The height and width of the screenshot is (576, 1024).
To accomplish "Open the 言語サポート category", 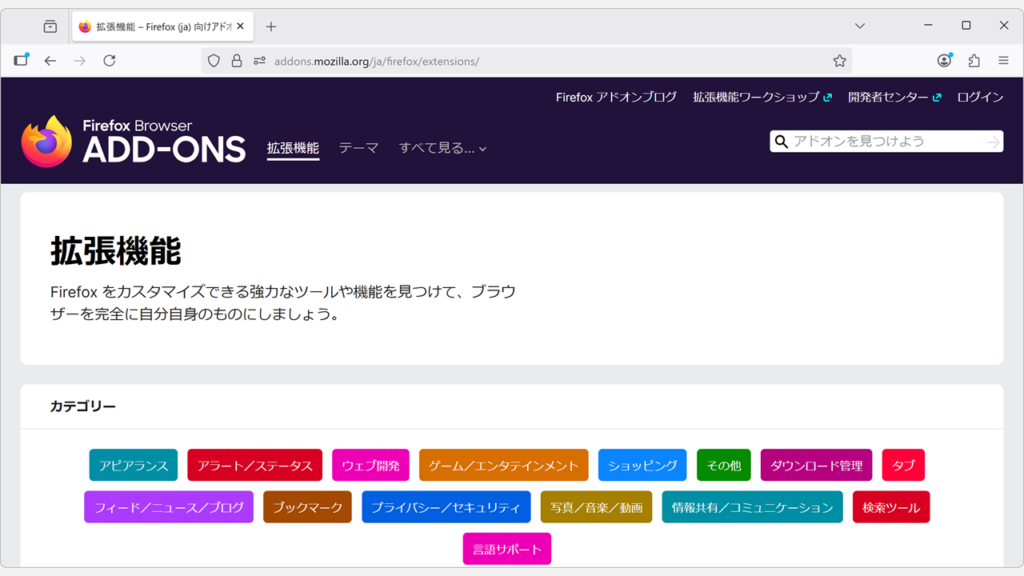I will click(507, 549).
